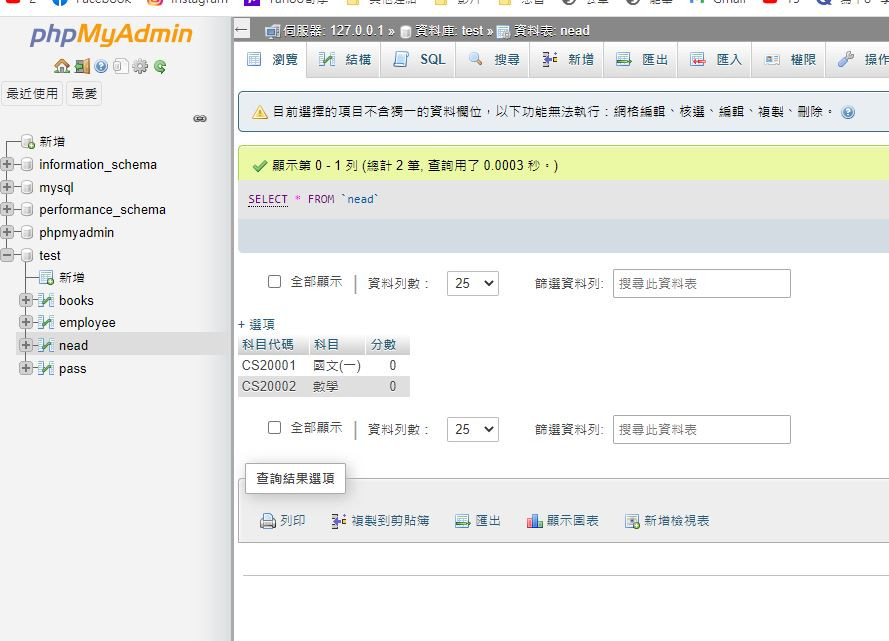Click 複製到剪貼簿 copy to clipboard link
The width and height of the screenshot is (889, 641).
pyautogui.click(x=380, y=520)
